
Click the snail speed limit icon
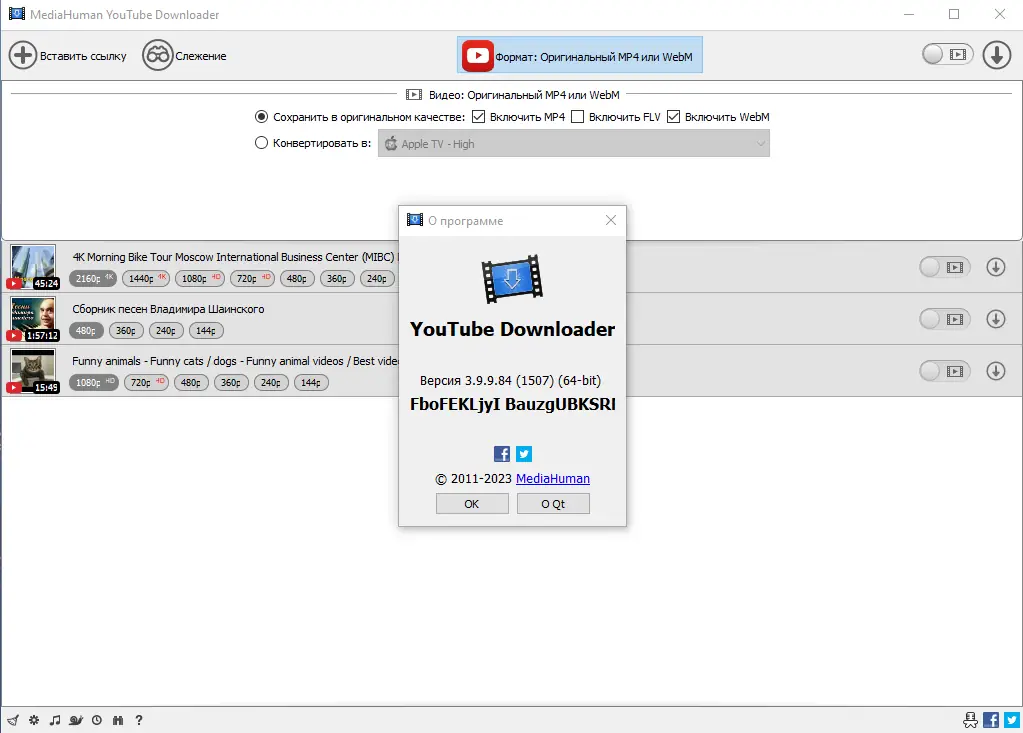(76, 719)
